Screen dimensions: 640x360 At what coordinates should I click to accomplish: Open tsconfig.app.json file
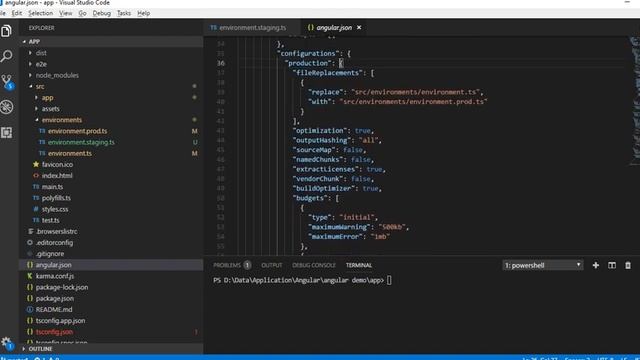point(60,320)
